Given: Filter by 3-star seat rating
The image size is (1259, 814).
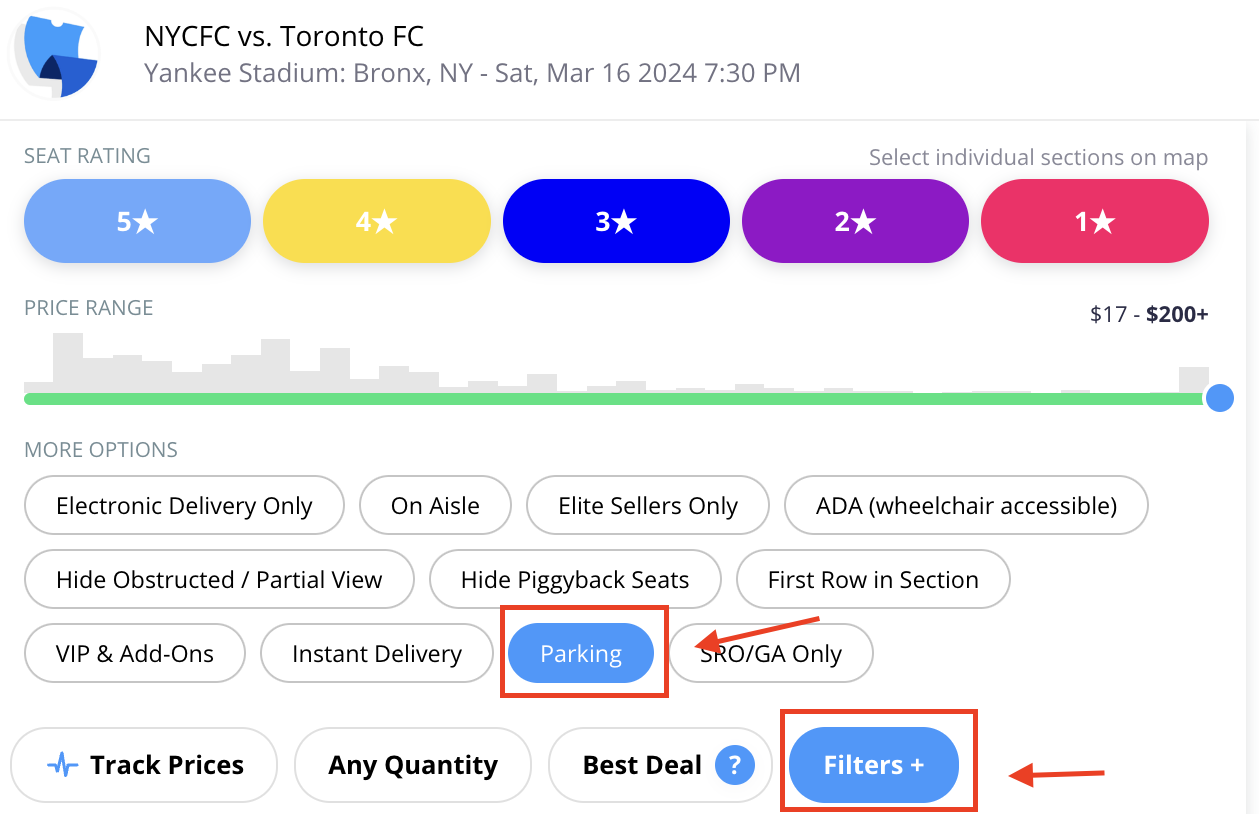Looking at the screenshot, I should click(x=616, y=221).
